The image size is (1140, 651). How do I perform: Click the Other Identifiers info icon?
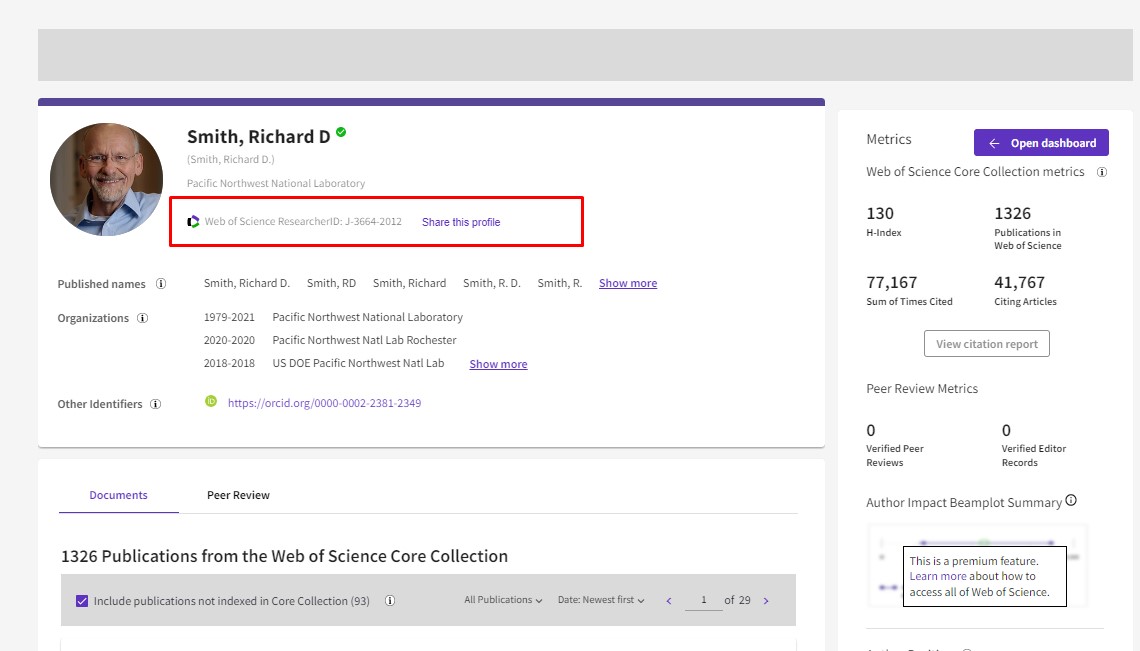pos(156,404)
